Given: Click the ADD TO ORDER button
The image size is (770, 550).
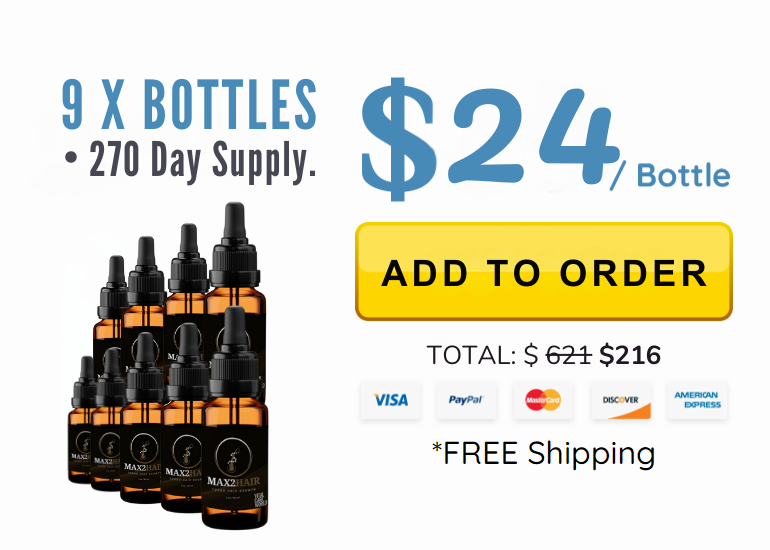Looking at the screenshot, I should click(544, 272).
